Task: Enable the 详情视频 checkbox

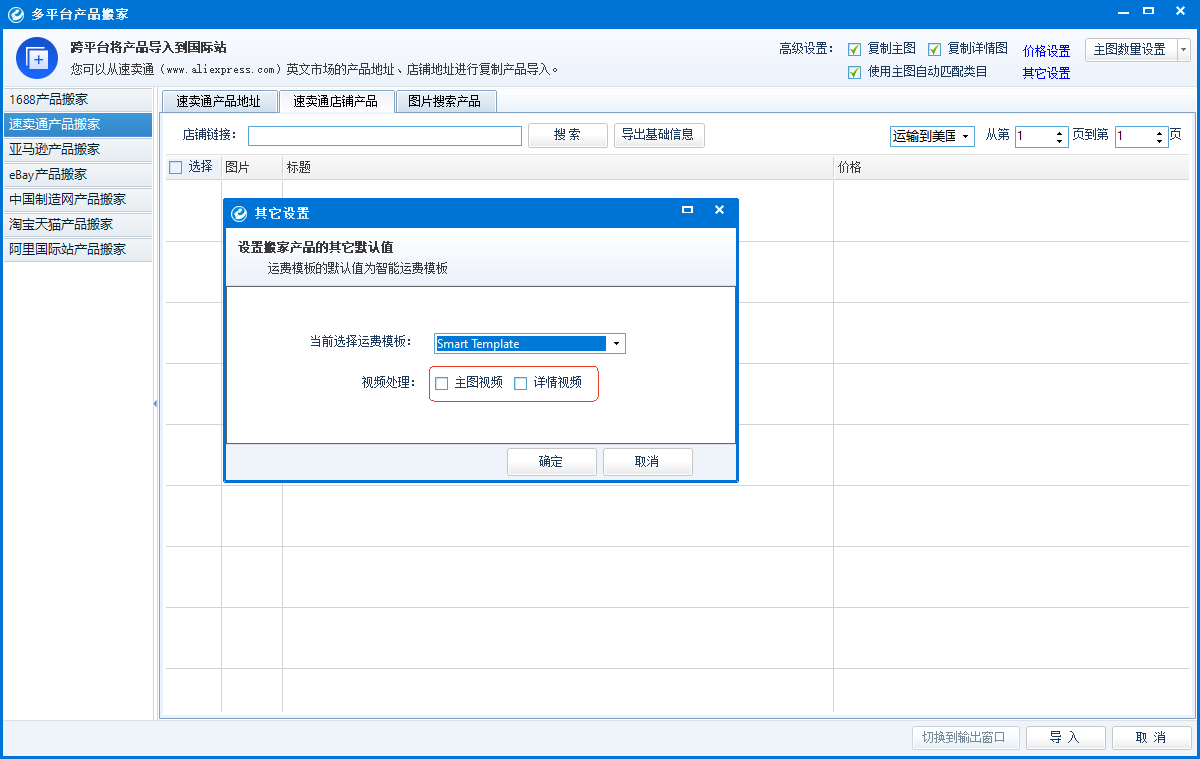Action: (520, 383)
